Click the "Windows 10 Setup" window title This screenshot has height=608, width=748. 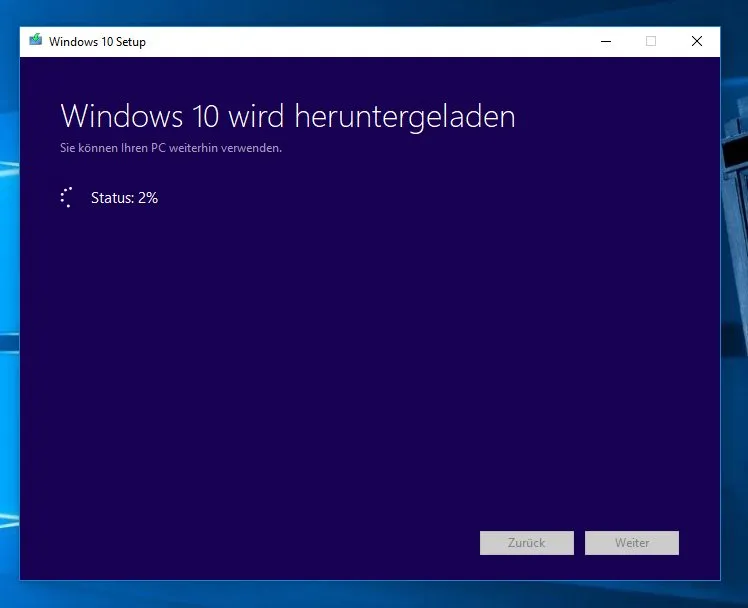click(x=97, y=42)
